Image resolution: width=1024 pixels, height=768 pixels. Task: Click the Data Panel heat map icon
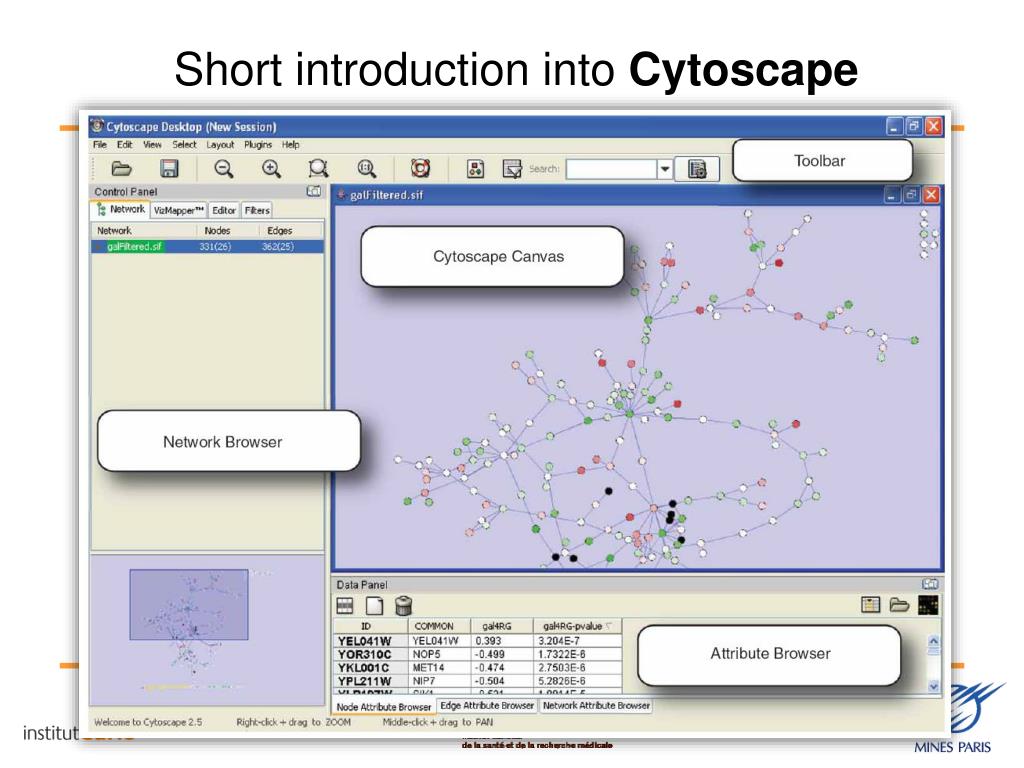tap(928, 605)
